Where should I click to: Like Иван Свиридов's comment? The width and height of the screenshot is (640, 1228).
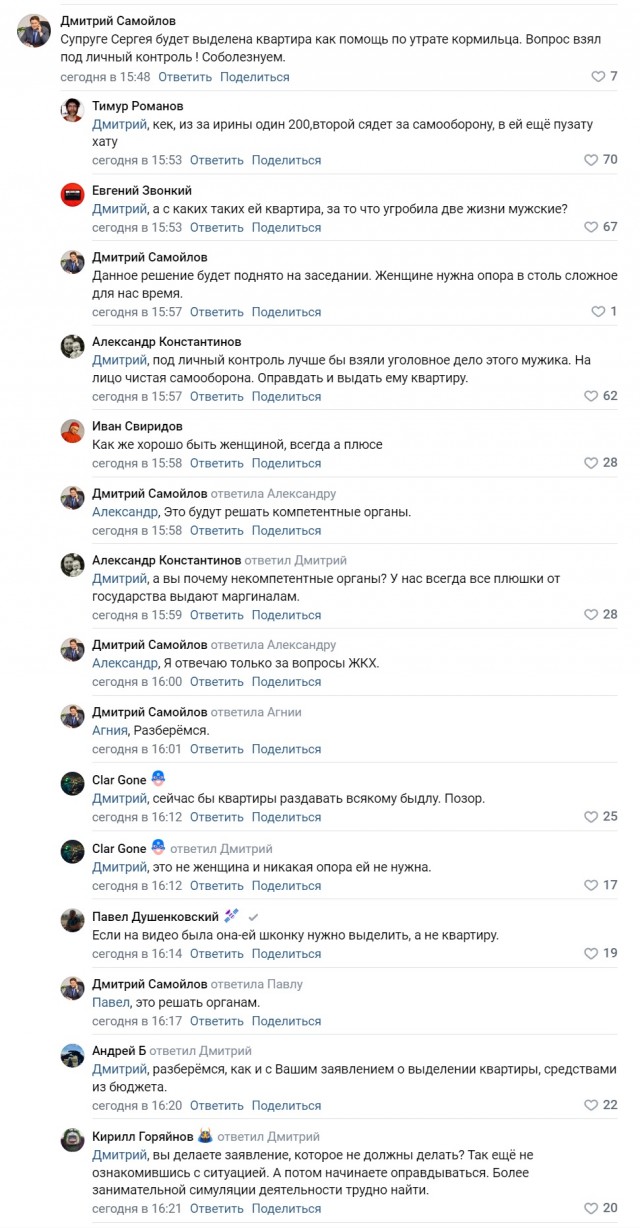pos(590,463)
